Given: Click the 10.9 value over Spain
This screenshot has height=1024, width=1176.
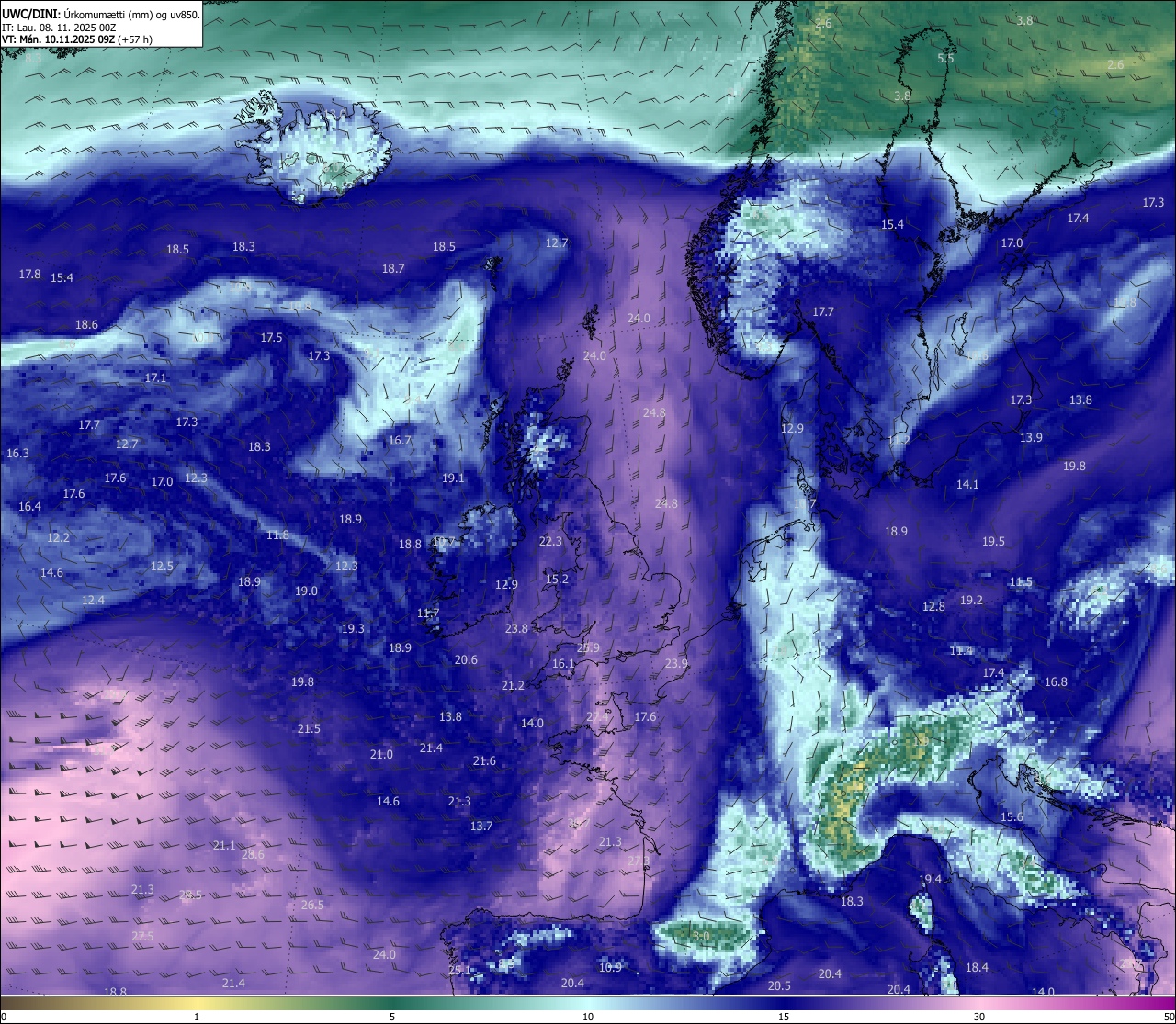Looking at the screenshot, I should (610, 968).
